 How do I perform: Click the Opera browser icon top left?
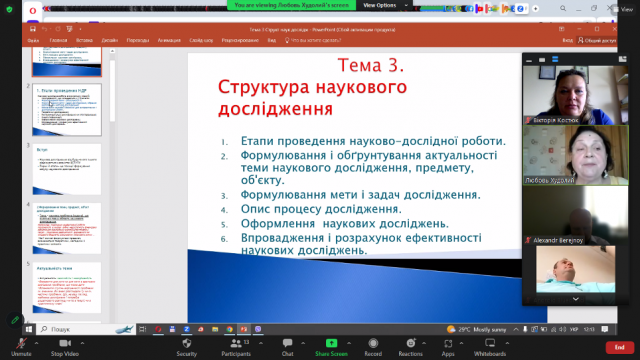tap(33, 11)
